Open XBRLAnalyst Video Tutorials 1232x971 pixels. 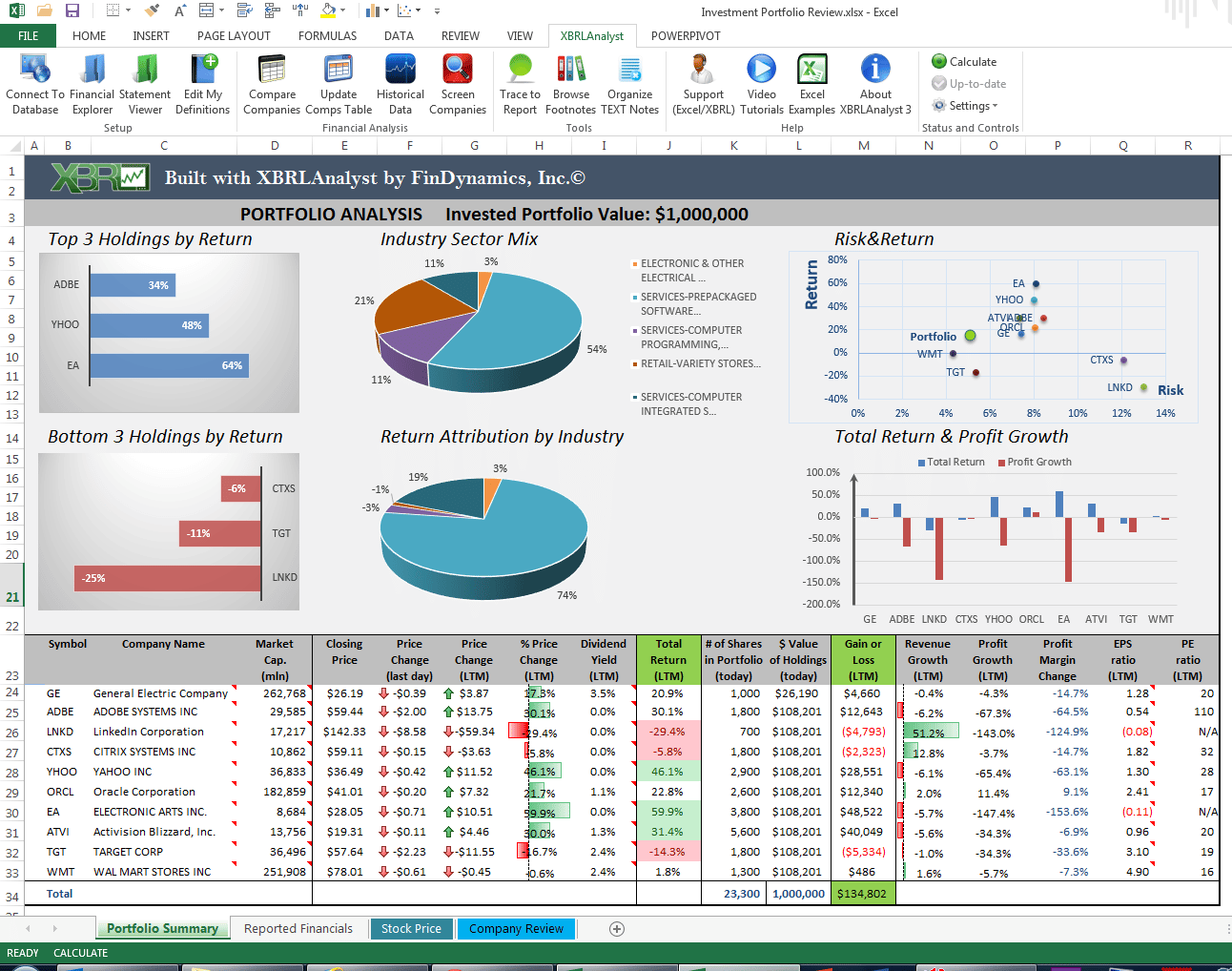click(x=761, y=83)
